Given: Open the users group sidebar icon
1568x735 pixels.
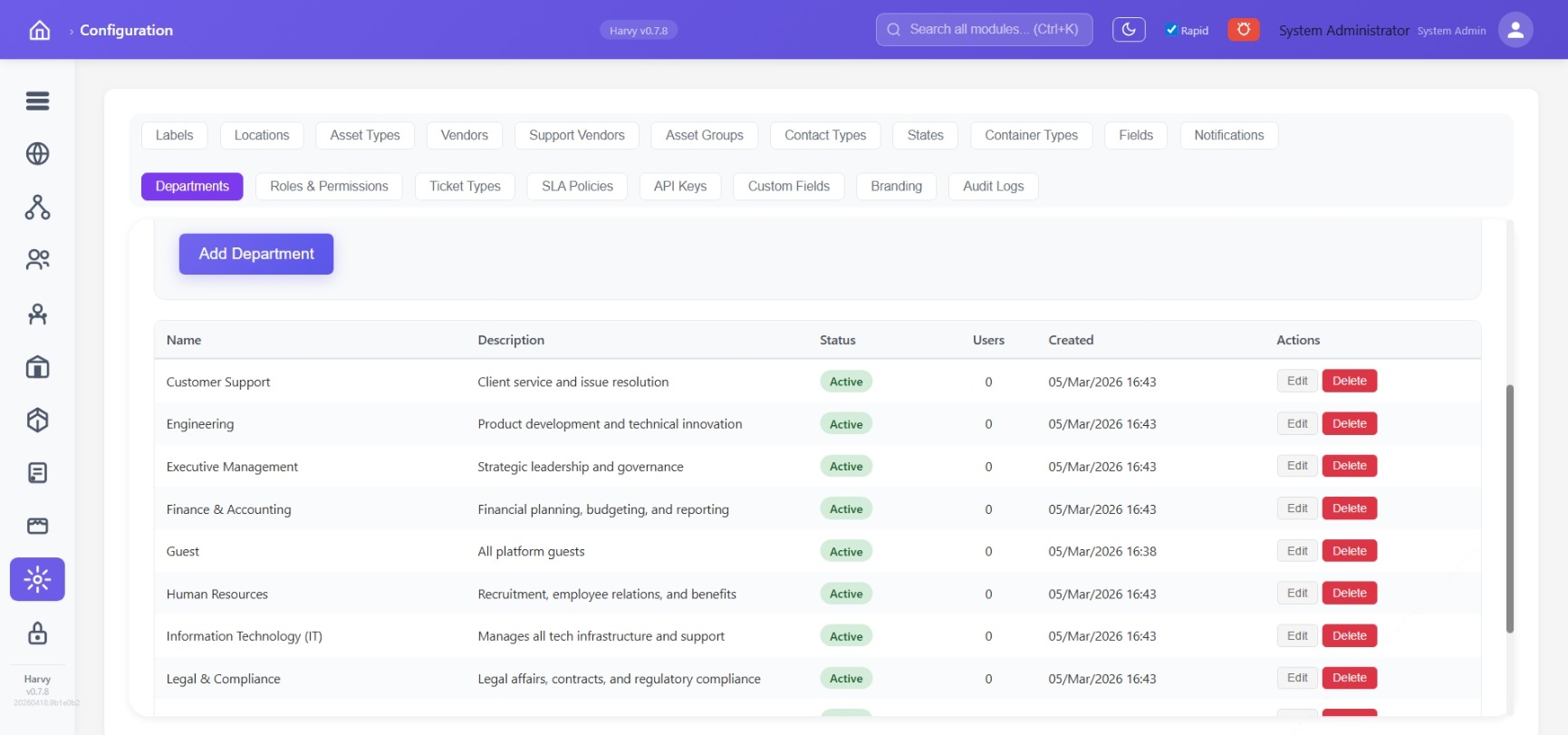Looking at the screenshot, I should [x=37, y=260].
